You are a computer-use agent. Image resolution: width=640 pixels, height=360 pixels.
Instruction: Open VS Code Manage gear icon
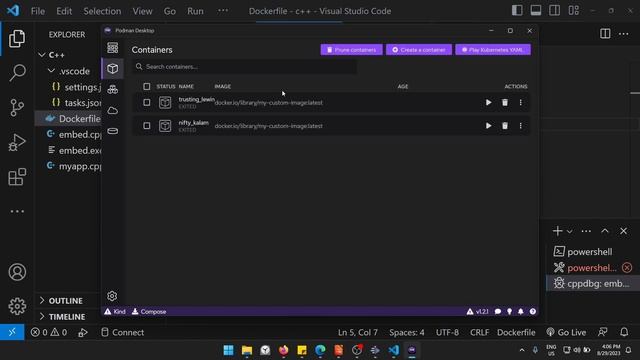tap(17, 306)
